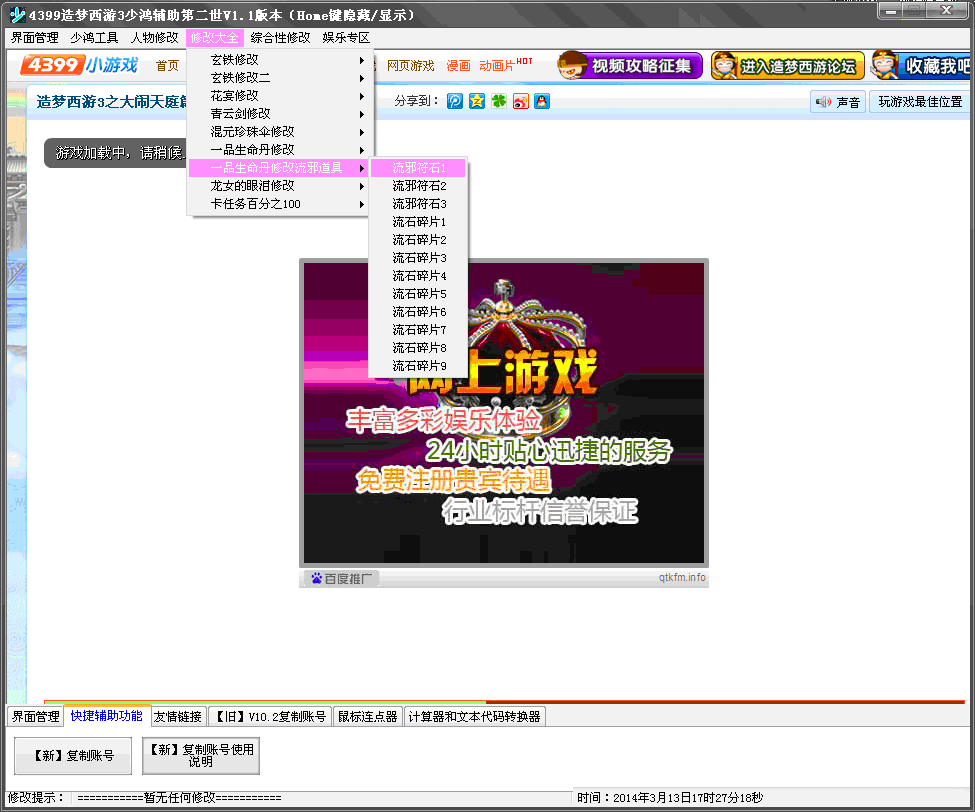975x812 pixels.
Task: Share to Tencent Weibo icon
Action: [455, 101]
